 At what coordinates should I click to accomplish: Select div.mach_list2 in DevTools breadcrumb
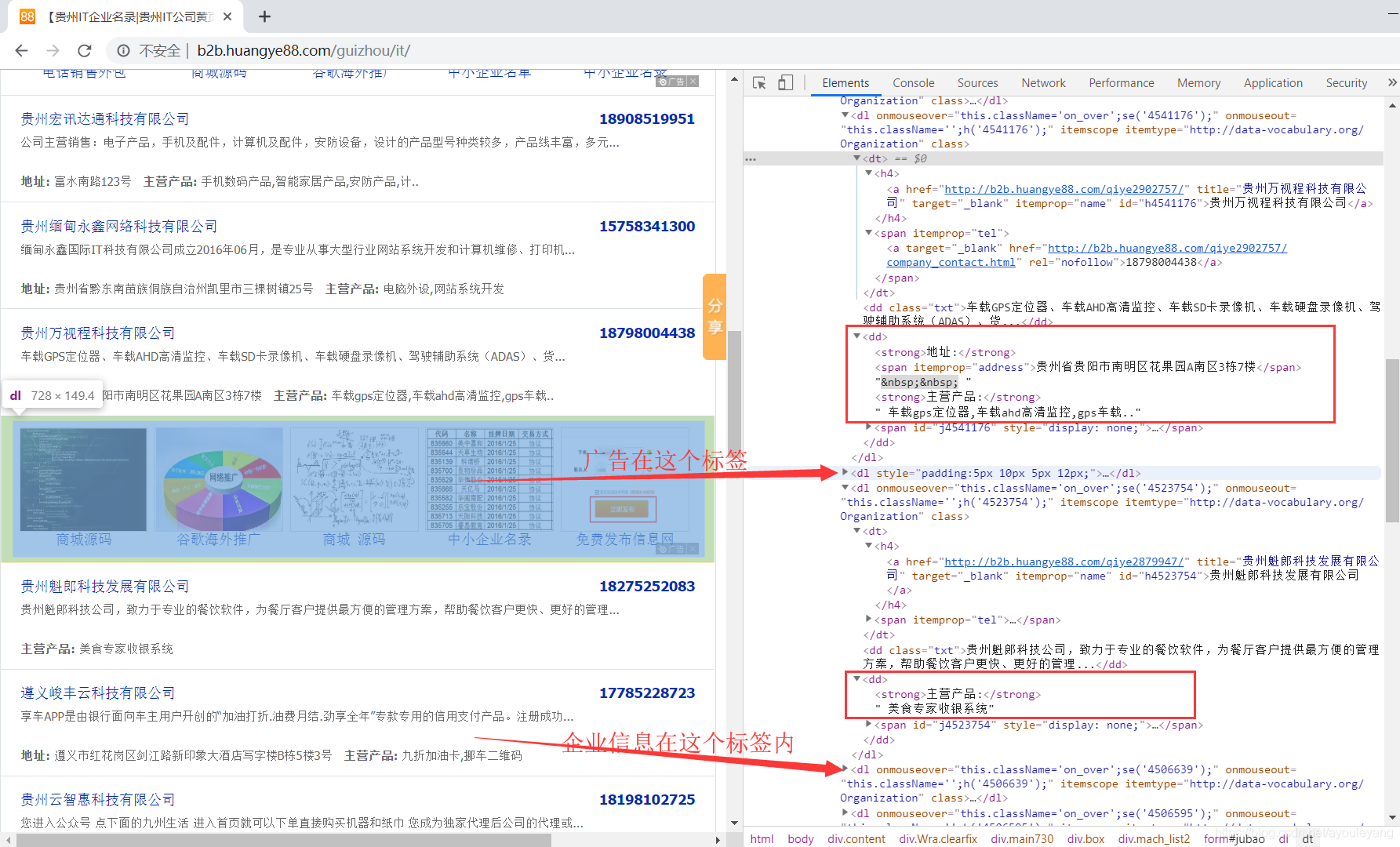[x=1154, y=838]
